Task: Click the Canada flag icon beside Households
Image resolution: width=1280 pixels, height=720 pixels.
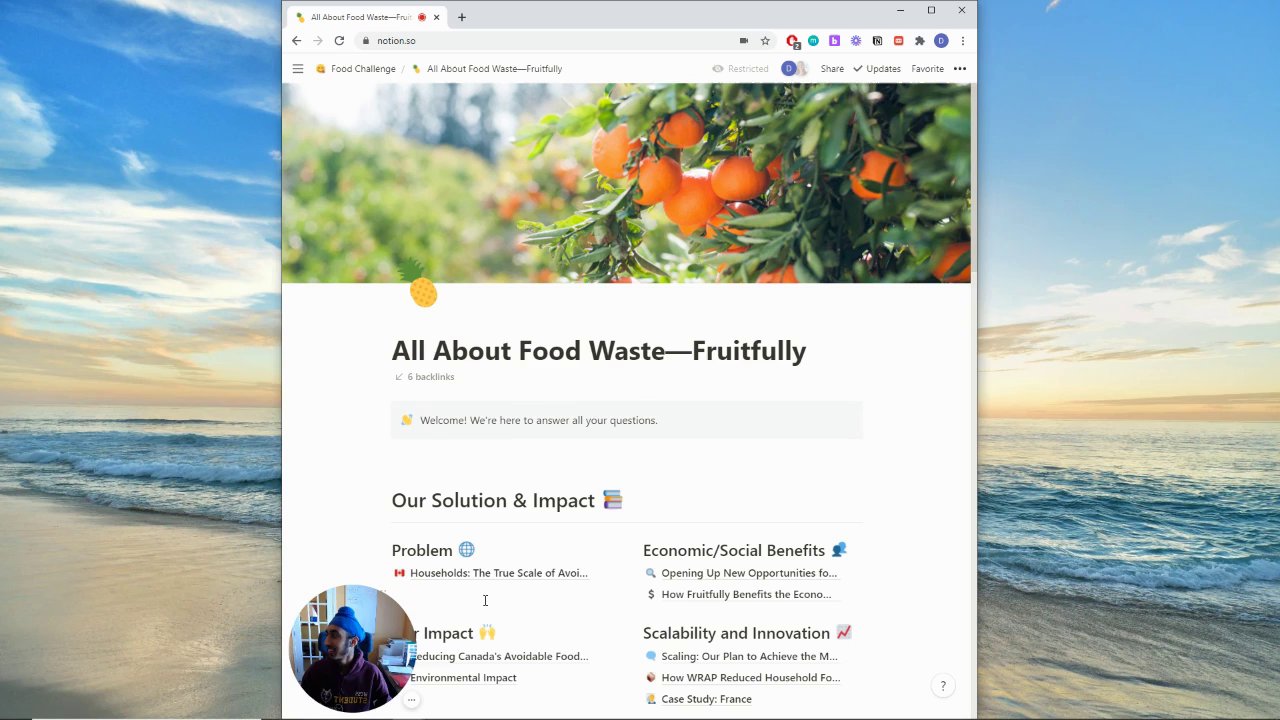Action: (x=399, y=573)
